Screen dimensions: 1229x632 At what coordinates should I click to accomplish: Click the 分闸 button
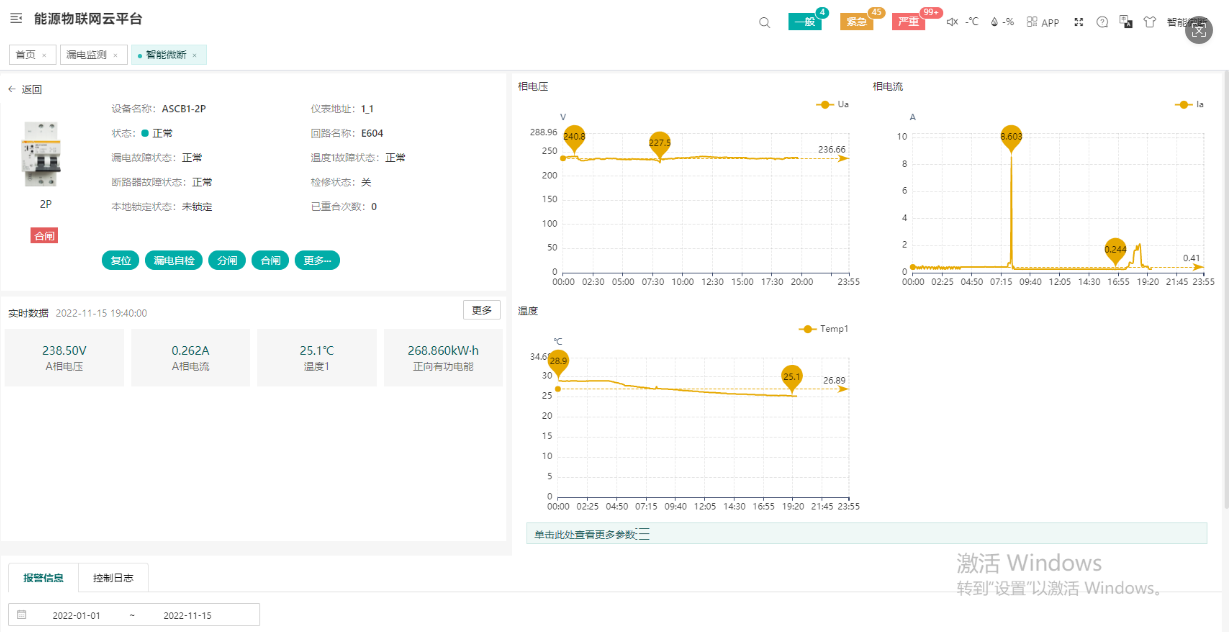pyautogui.click(x=226, y=260)
